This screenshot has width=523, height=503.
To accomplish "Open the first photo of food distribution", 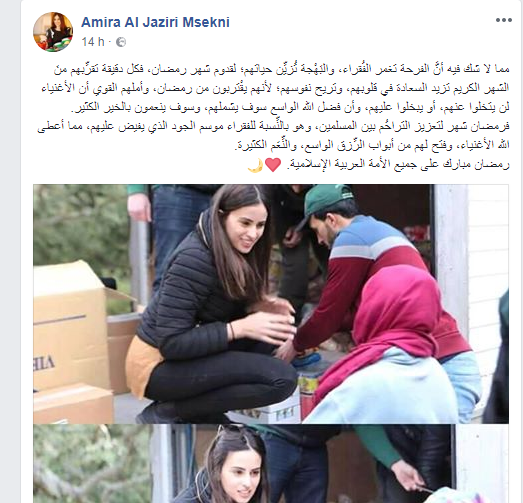I will [x=271, y=304].
